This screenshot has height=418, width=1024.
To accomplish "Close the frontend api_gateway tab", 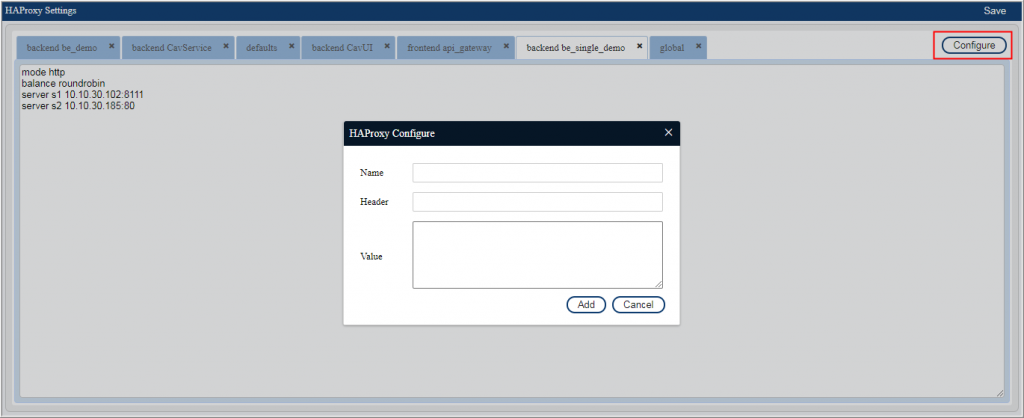I will [x=505, y=46].
